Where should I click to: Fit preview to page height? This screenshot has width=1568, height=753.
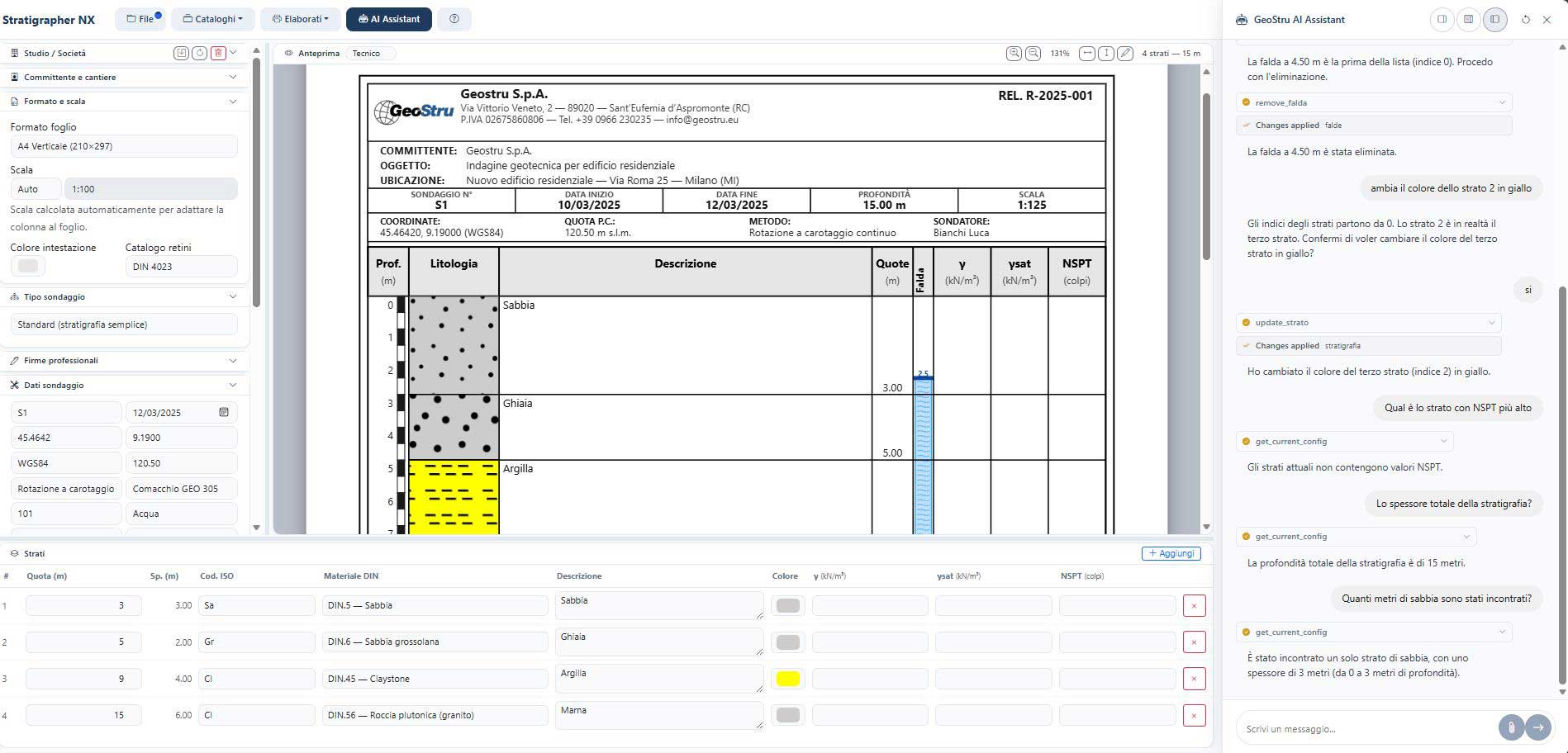(1106, 54)
